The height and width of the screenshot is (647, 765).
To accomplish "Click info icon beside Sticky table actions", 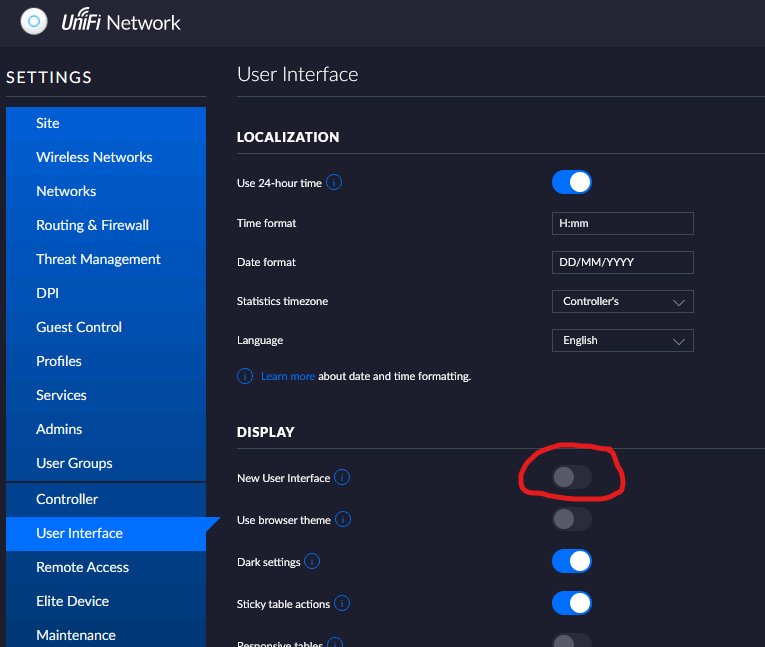I will (342, 604).
